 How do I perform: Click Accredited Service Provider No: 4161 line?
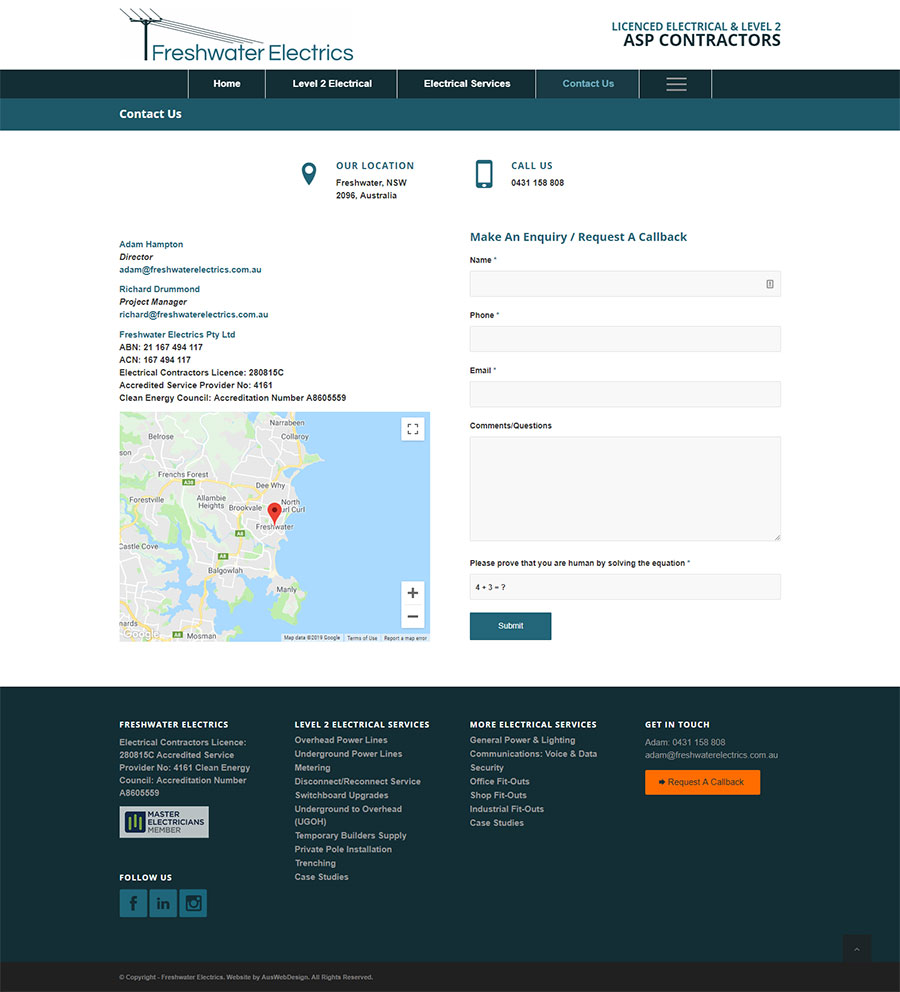click(196, 385)
